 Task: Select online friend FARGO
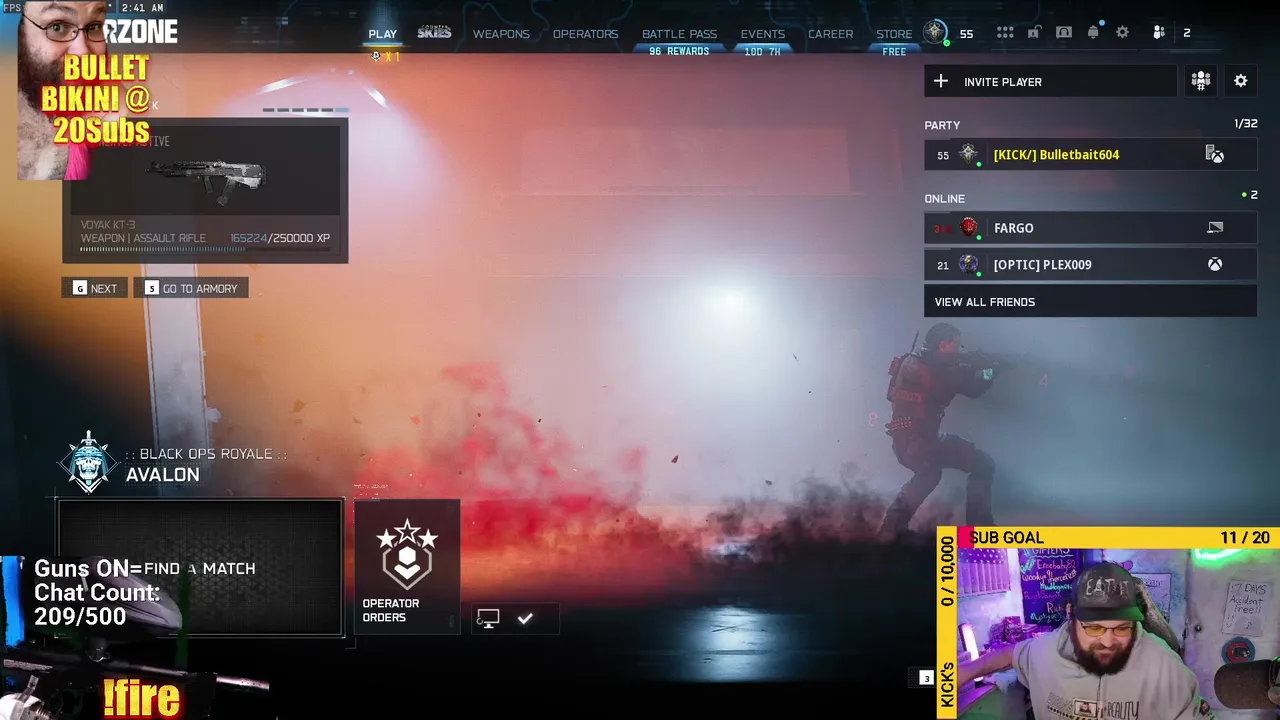[1090, 228]
